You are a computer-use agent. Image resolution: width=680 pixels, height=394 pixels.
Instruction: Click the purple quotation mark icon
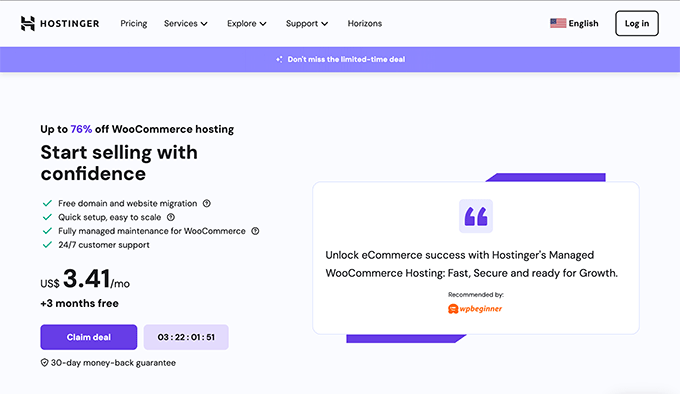coord(476,216)
